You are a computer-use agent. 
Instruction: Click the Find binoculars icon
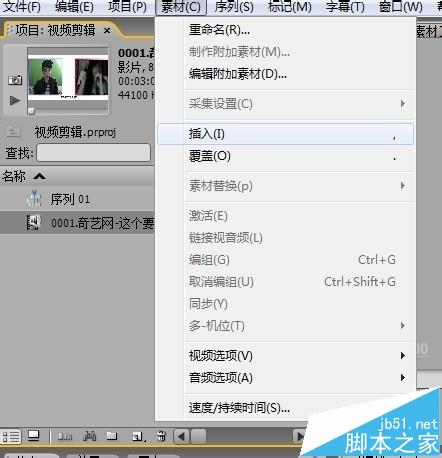click(89, 436)
